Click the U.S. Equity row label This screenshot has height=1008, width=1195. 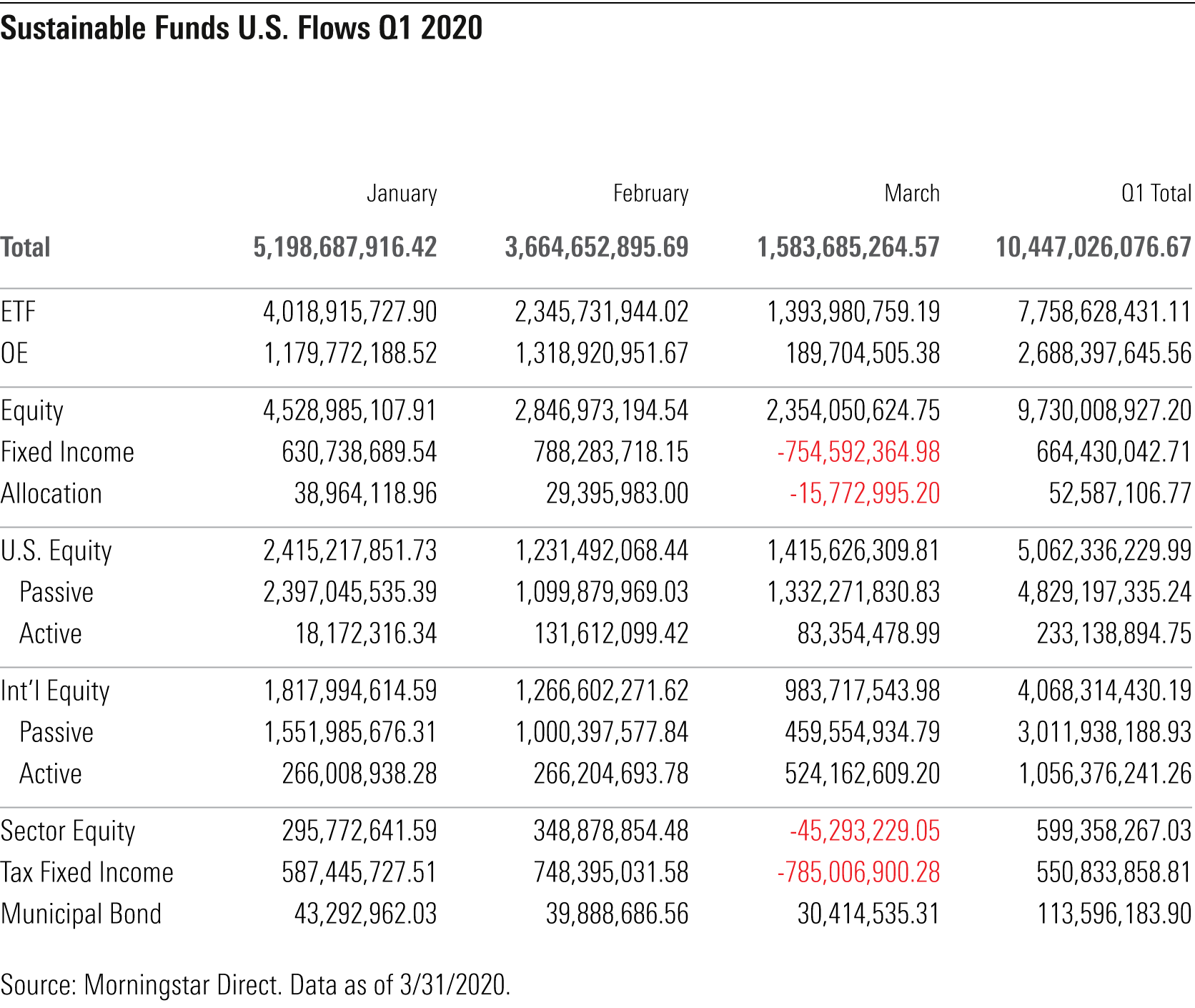(x=56, y=550)
